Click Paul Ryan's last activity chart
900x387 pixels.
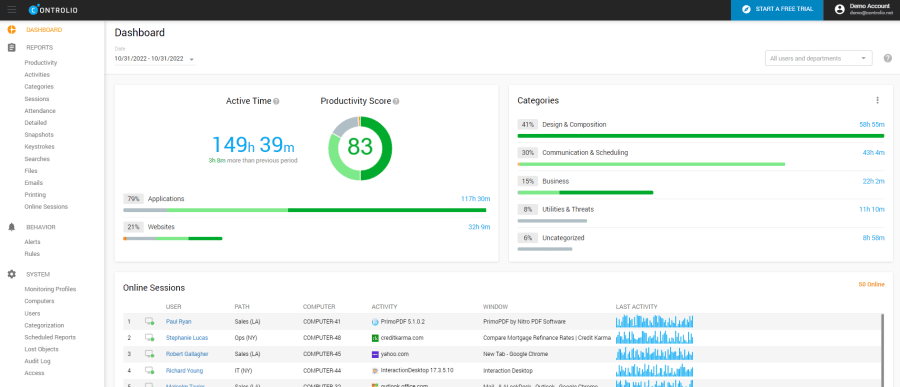[654, 322]
